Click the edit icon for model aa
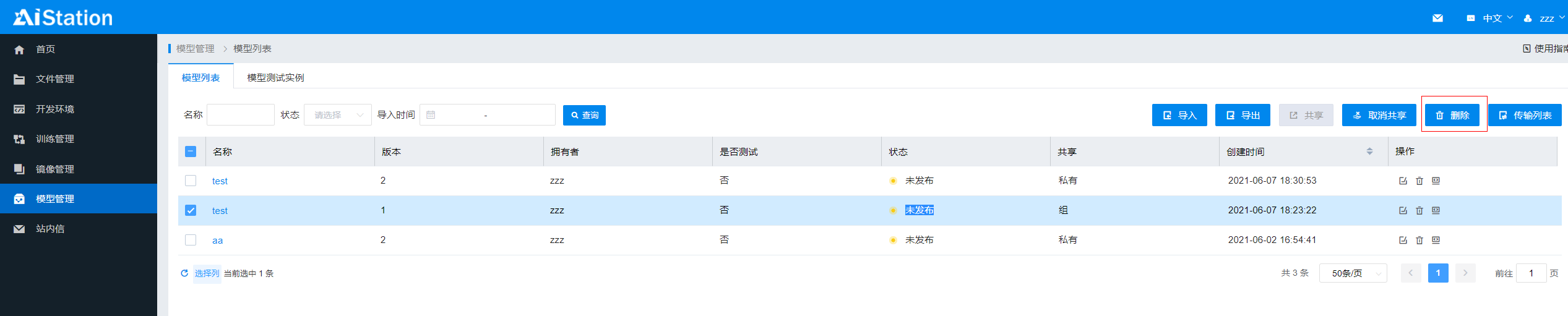 tap(1403, 240)
